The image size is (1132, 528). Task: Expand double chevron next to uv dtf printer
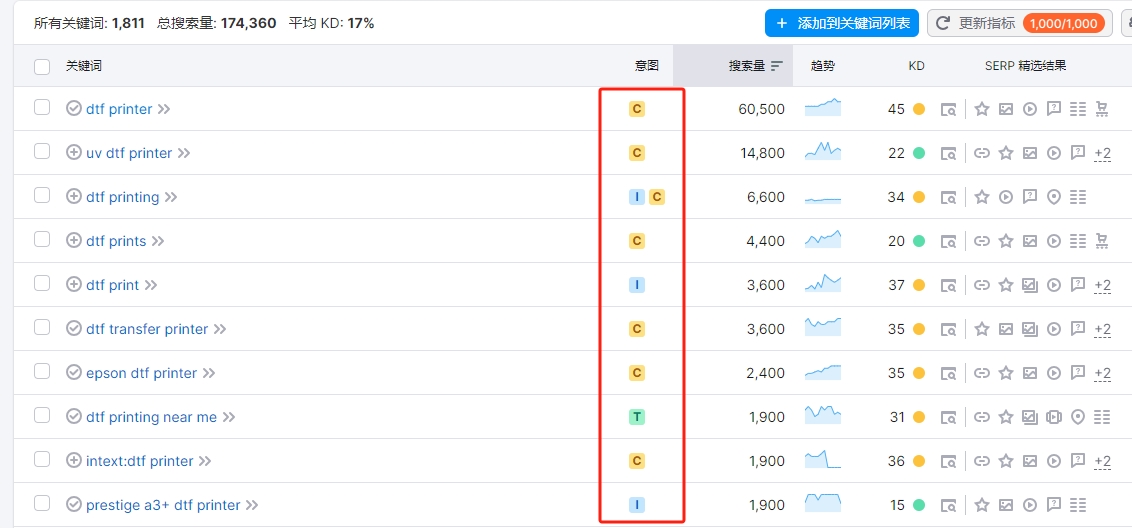coord(184,154)
